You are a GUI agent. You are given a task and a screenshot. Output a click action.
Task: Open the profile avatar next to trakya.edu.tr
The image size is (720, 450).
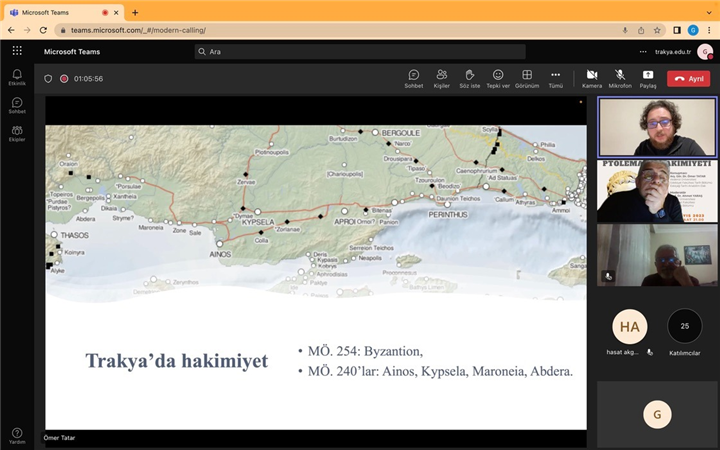[705, 52]
